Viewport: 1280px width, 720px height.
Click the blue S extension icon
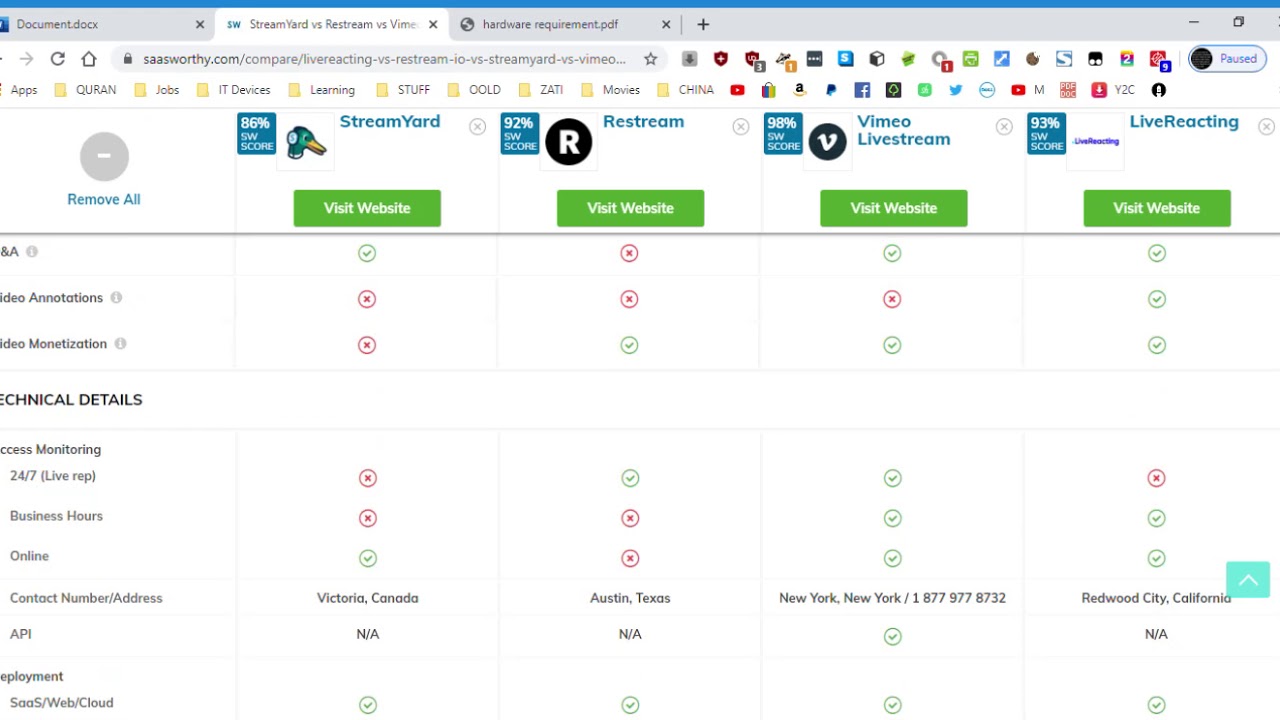click(846, 59)
